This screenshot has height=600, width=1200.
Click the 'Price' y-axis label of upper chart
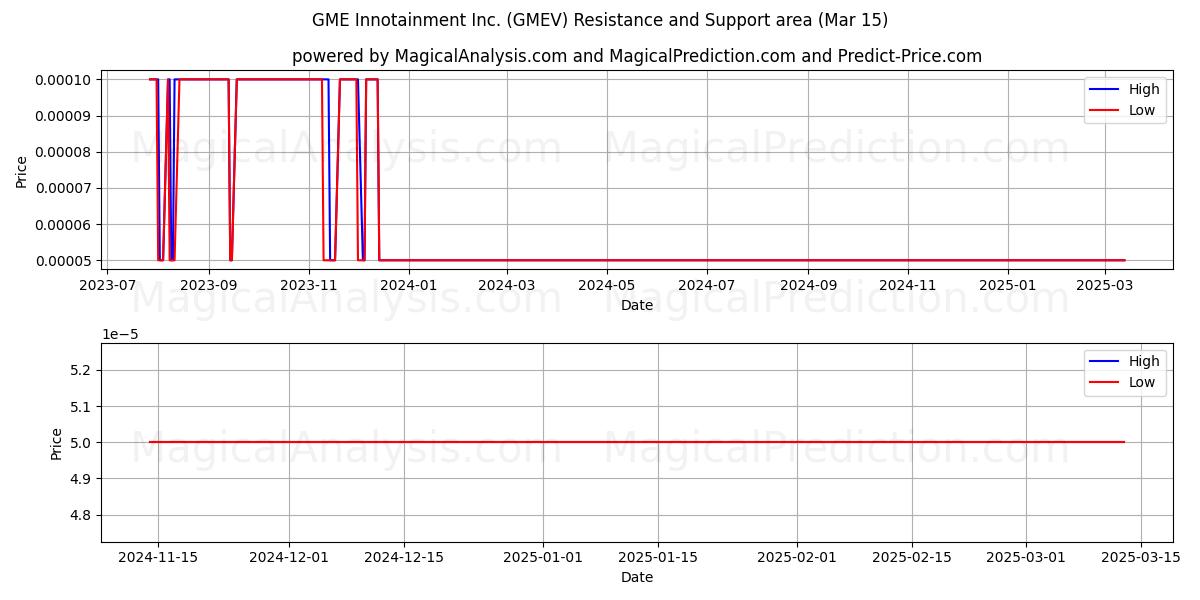pos(22,170)
